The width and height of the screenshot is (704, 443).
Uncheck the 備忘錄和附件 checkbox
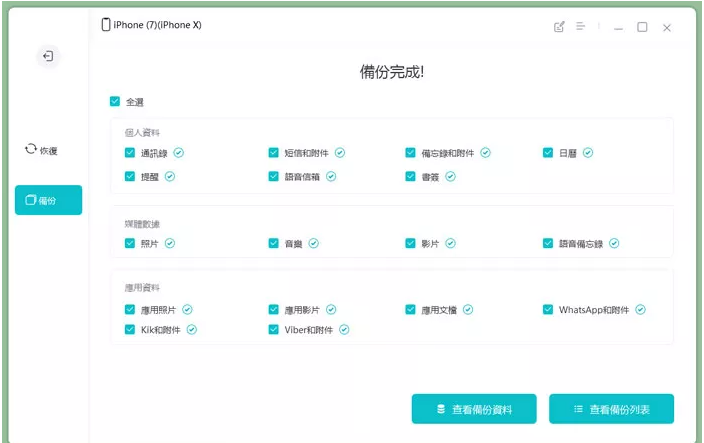(x=410, y=153)
